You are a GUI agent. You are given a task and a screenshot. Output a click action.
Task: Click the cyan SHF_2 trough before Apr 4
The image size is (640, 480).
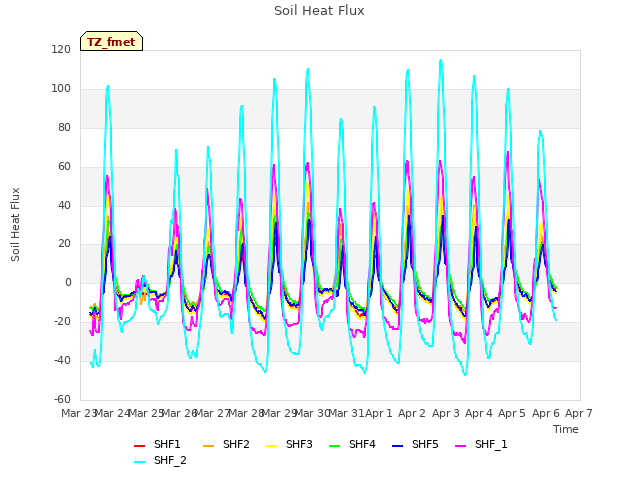465,375
